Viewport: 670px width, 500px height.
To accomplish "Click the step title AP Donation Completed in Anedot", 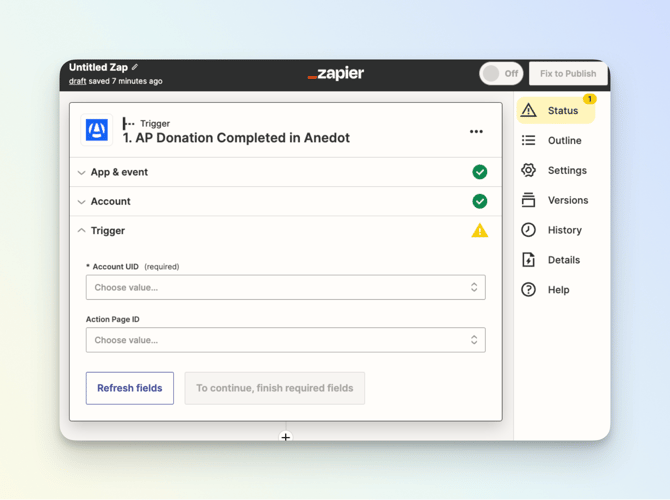I will (x=236, y=138).
